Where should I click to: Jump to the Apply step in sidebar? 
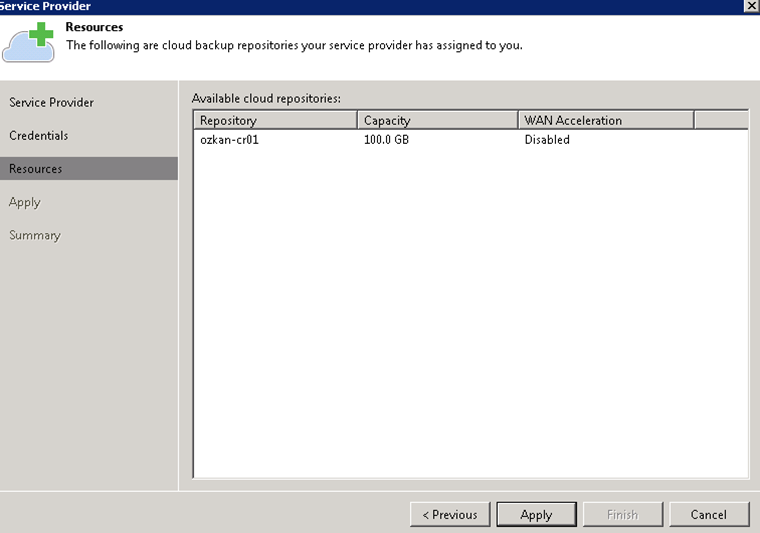pyautogui.click(x=25, y=202)
